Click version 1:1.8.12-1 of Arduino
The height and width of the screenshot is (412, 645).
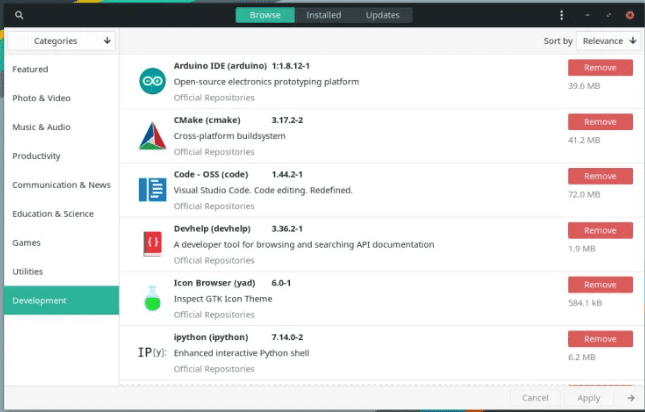click(x=291, y=66)
